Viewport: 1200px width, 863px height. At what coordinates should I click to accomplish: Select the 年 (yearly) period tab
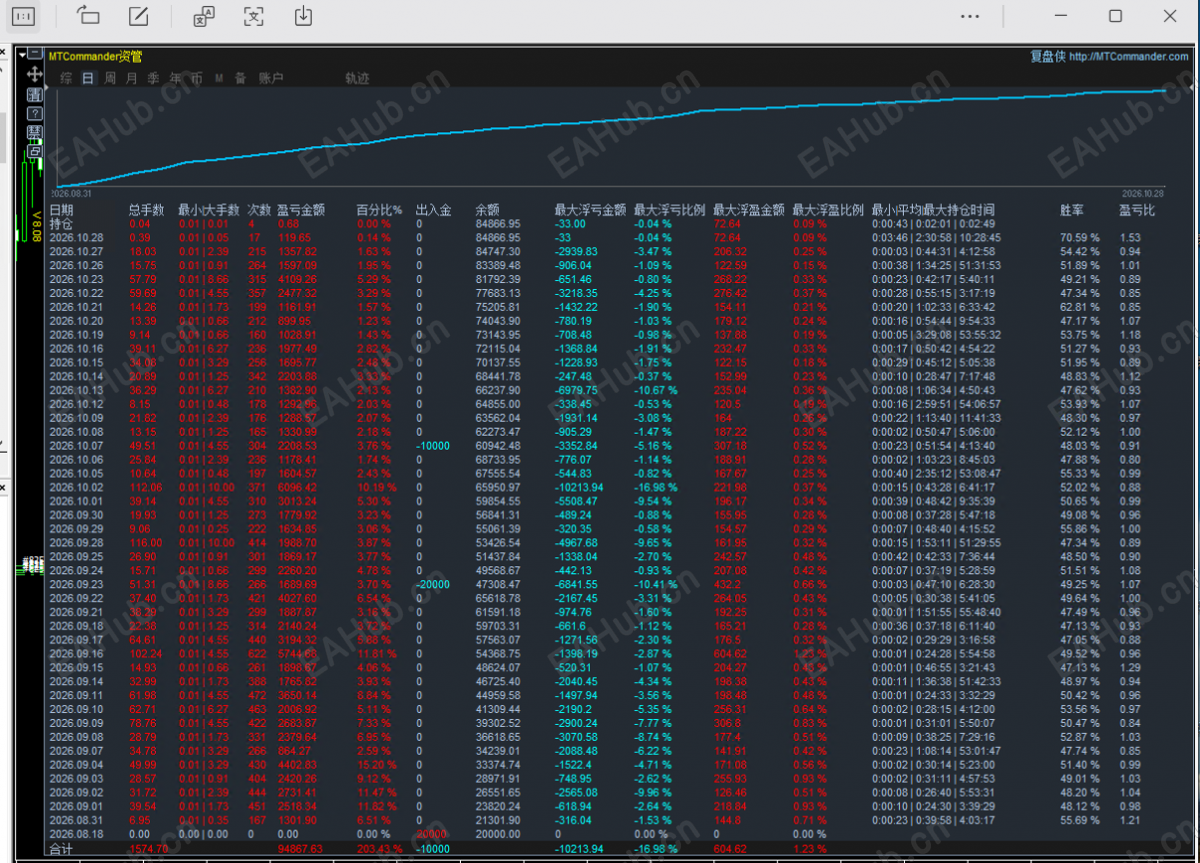tap(176, 78)
